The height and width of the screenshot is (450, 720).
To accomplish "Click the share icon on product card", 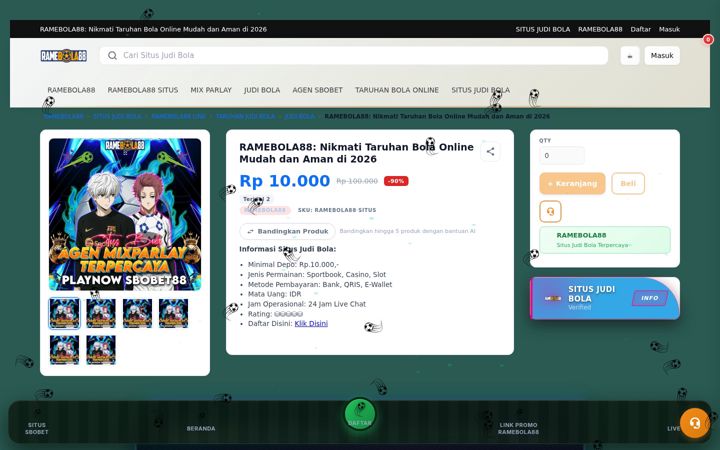I will (490, 152).
